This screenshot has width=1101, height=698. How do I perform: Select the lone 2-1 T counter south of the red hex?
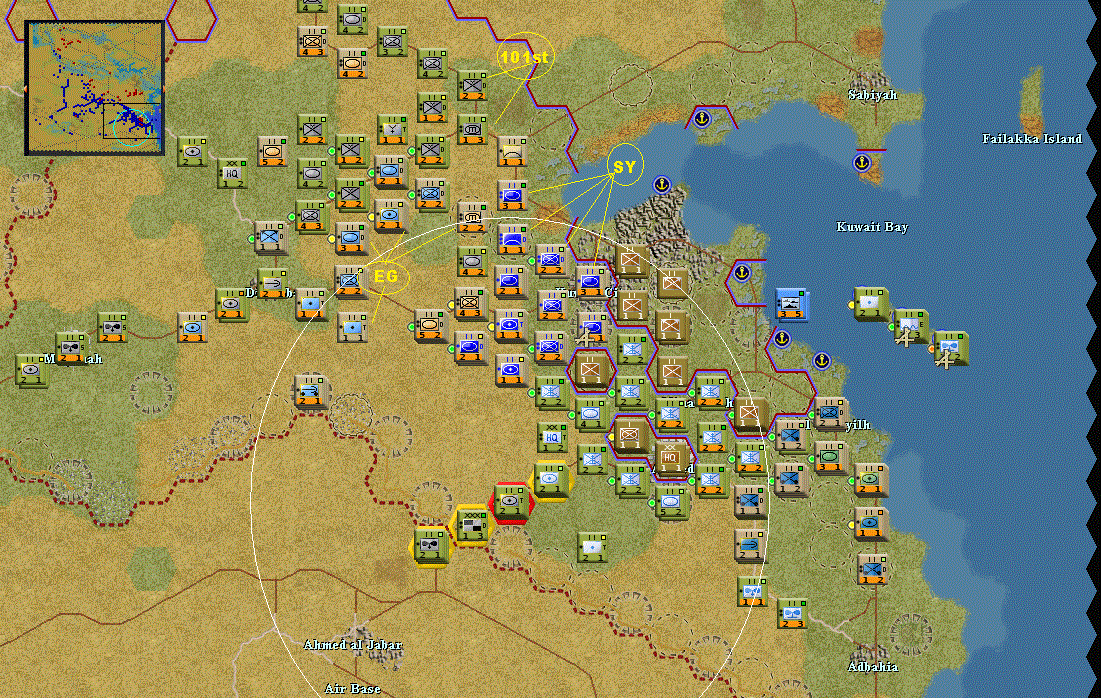[591, 548]
